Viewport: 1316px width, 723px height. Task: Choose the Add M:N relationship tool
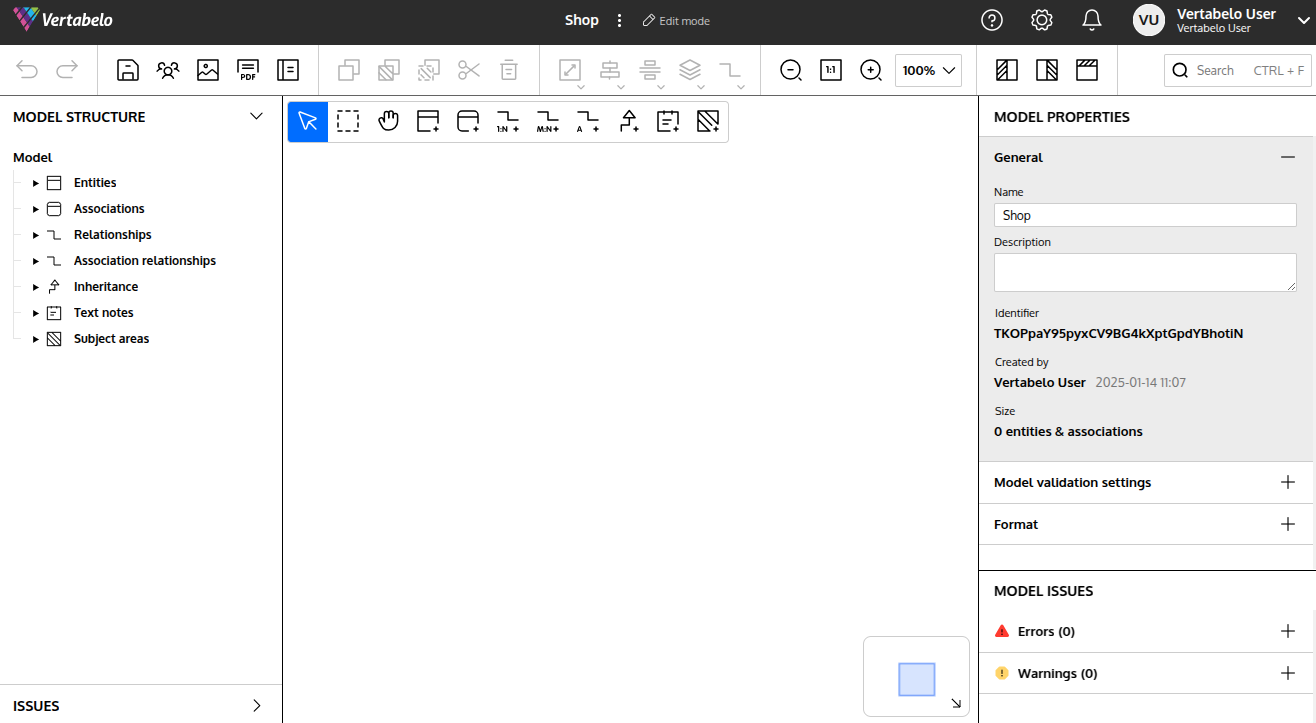coord(548,122)
